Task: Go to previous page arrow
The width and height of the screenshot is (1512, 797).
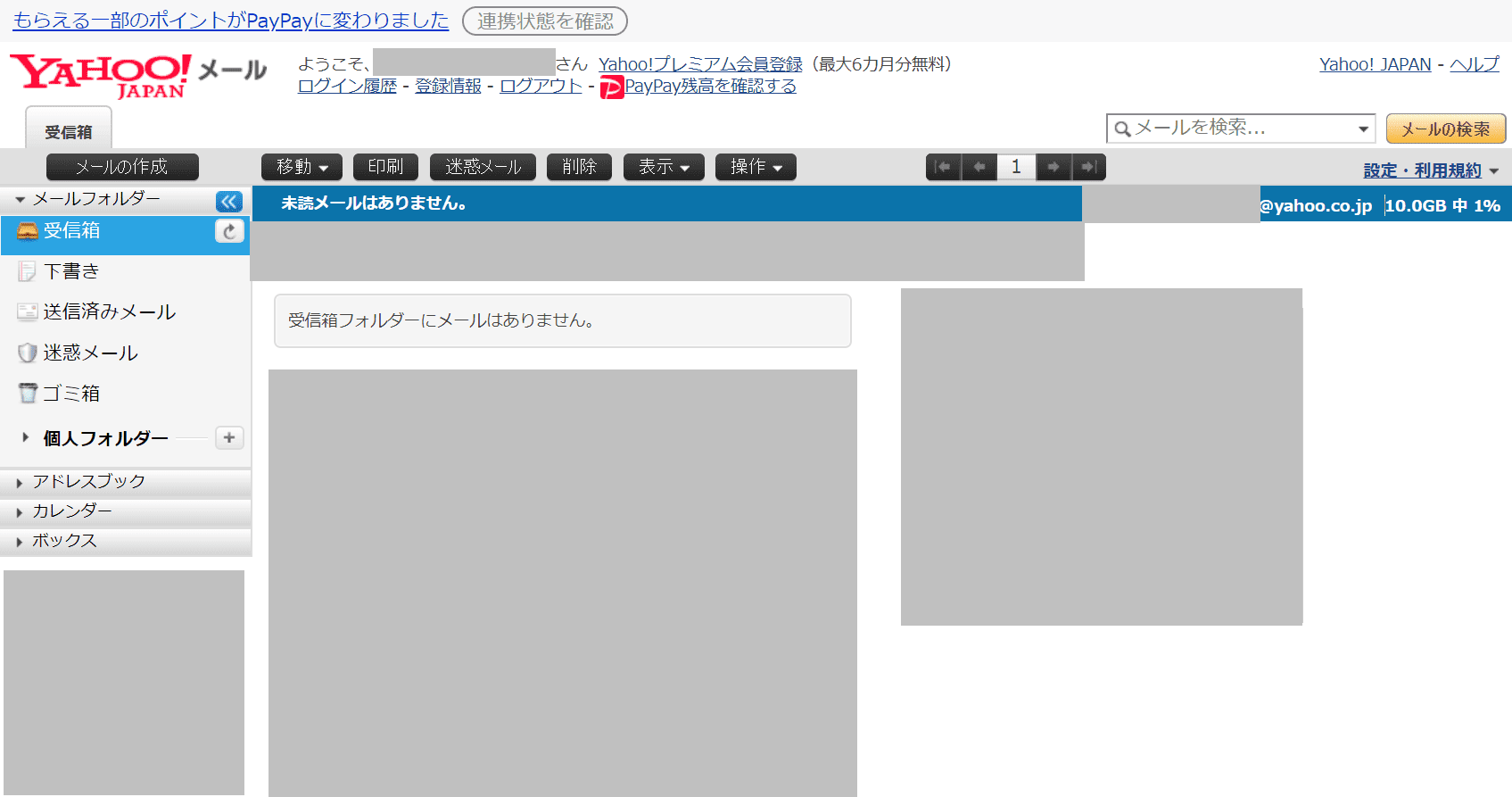Action: tap(979, 167)
